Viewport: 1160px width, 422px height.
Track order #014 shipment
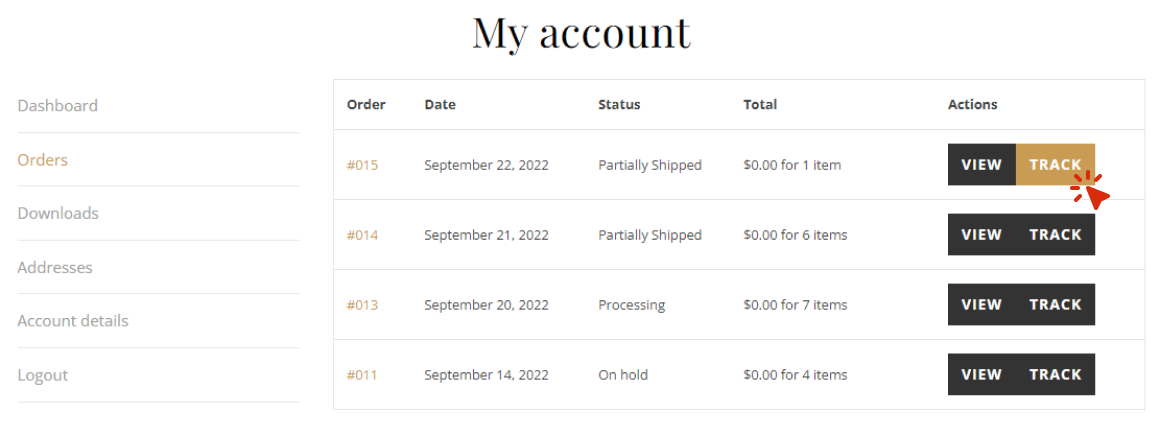[x=1055, y=235]
